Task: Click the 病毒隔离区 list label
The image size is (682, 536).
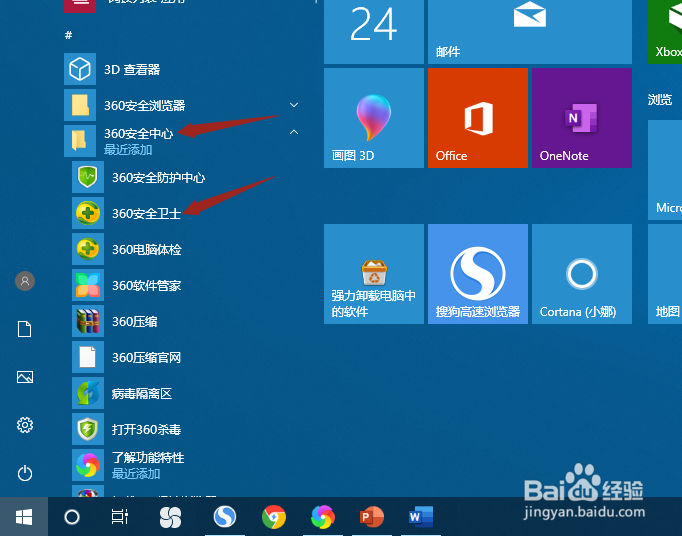Action: [x=142, y=394]
